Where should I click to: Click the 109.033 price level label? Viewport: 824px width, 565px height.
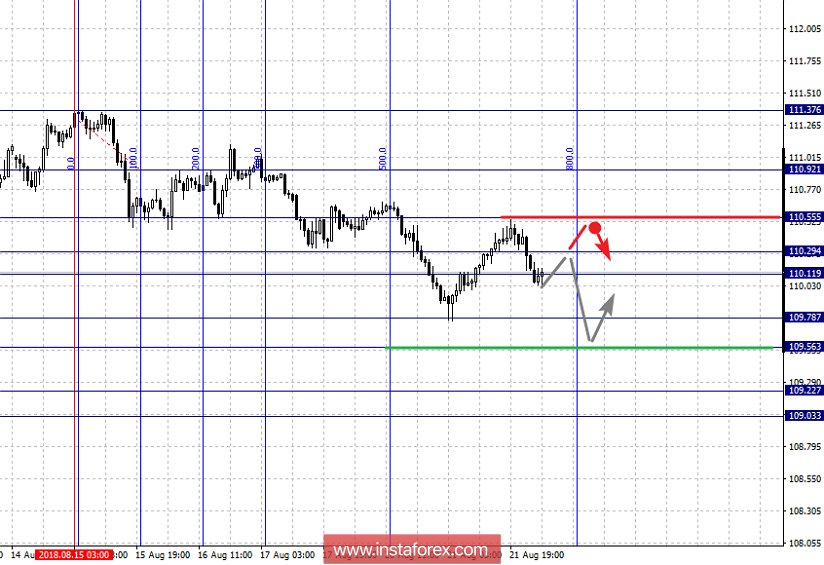[x=804, y=416]
